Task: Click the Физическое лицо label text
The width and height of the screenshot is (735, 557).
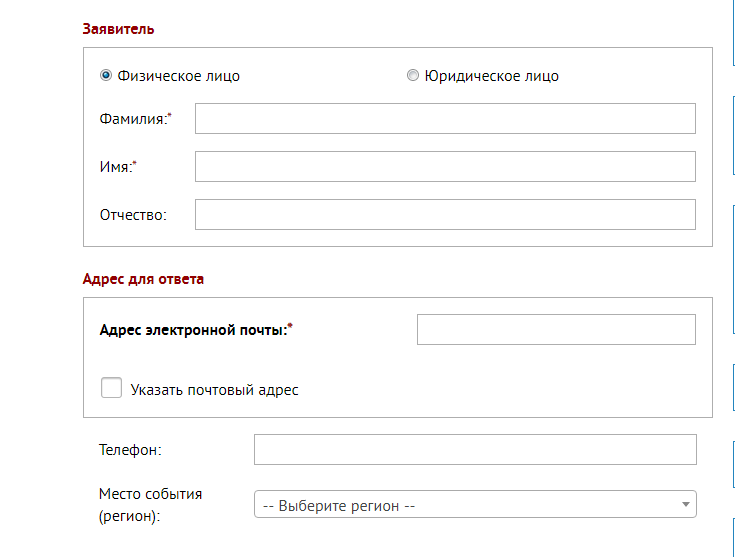Action: tap(179, 76)
